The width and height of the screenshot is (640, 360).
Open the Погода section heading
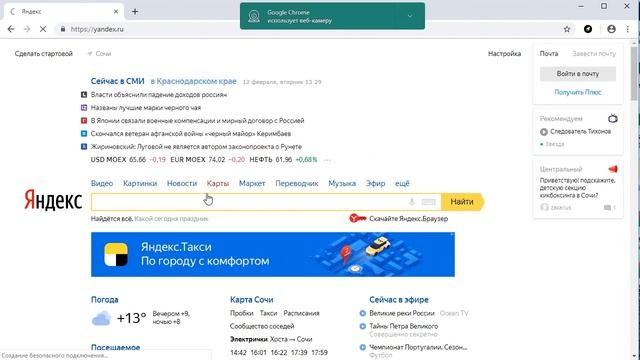pos(104,300)
